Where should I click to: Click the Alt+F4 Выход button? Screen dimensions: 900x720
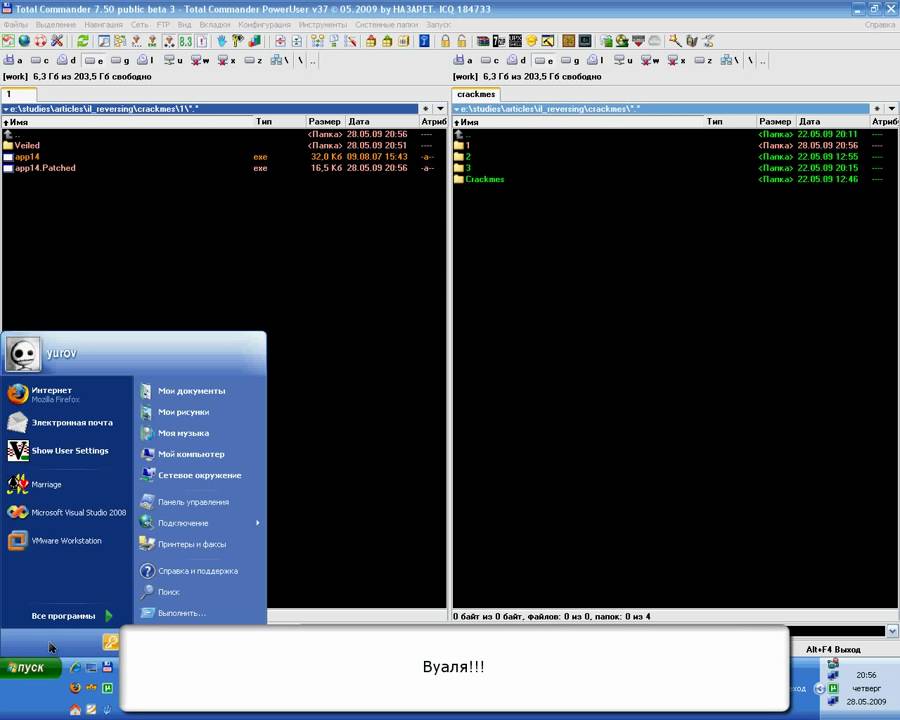tap(833, 649)
